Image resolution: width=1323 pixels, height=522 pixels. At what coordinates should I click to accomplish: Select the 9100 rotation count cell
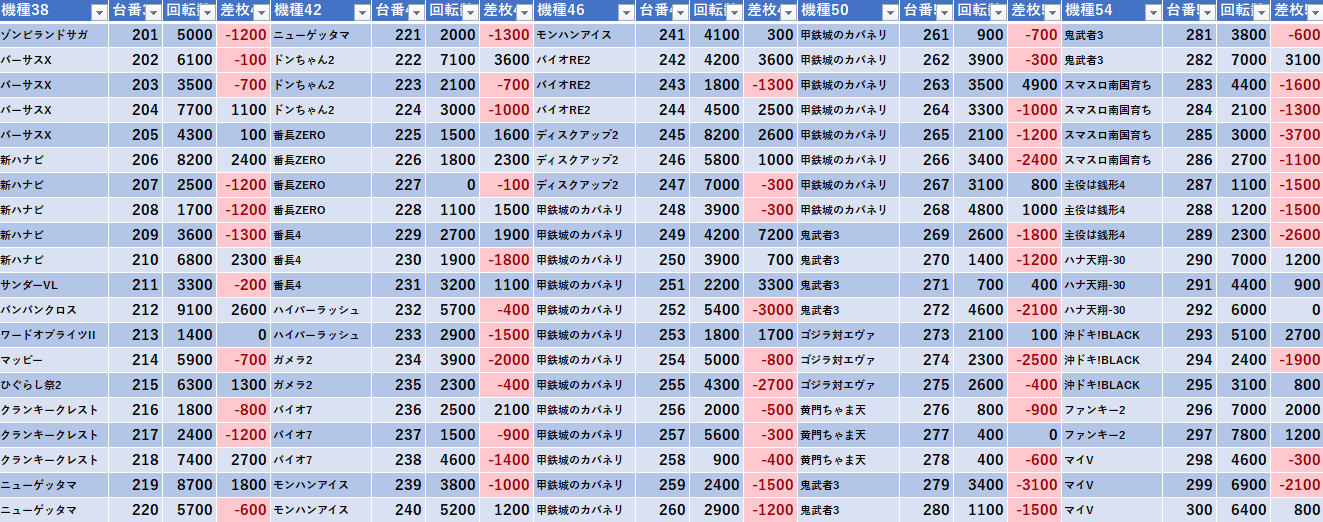click(x=189, y=310)
